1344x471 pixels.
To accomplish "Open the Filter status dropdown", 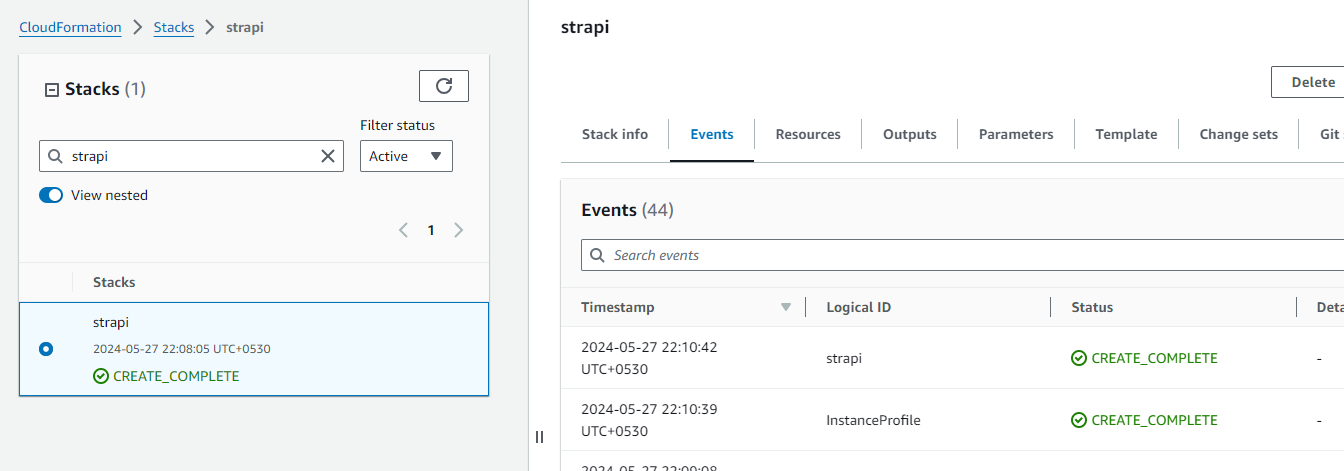I will [x=406, y=156].
